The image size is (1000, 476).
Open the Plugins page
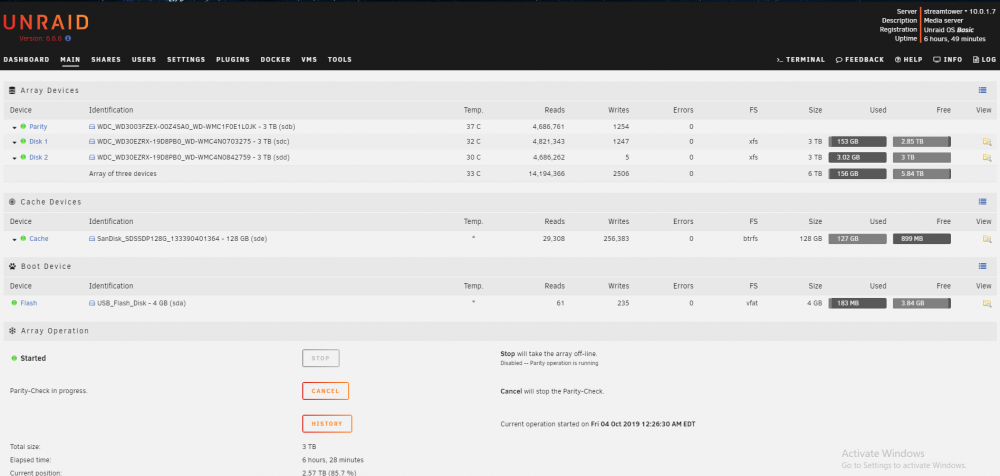click(x=233, y=59)
